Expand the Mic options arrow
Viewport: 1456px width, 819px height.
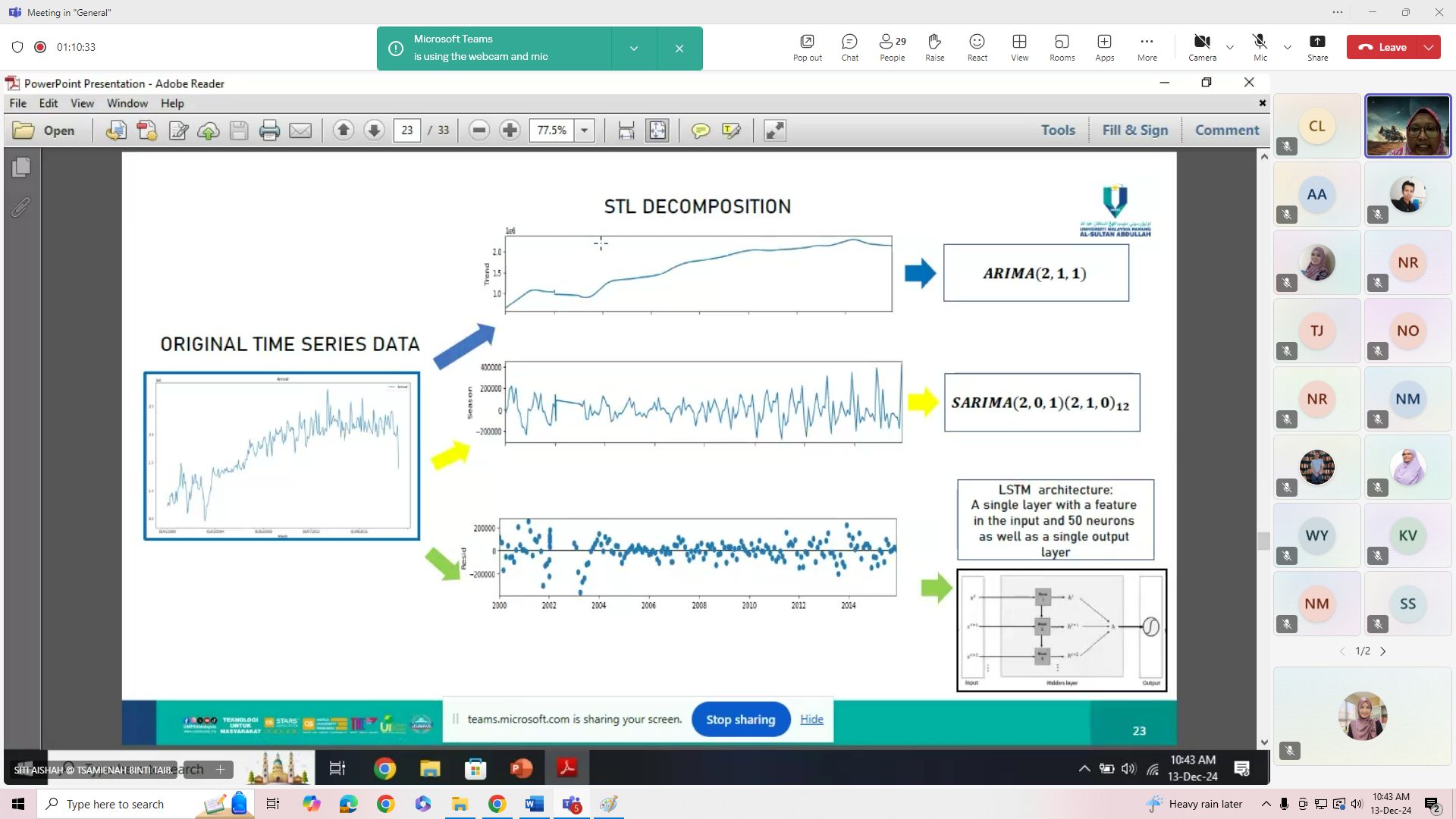[x=1288, y=47]
